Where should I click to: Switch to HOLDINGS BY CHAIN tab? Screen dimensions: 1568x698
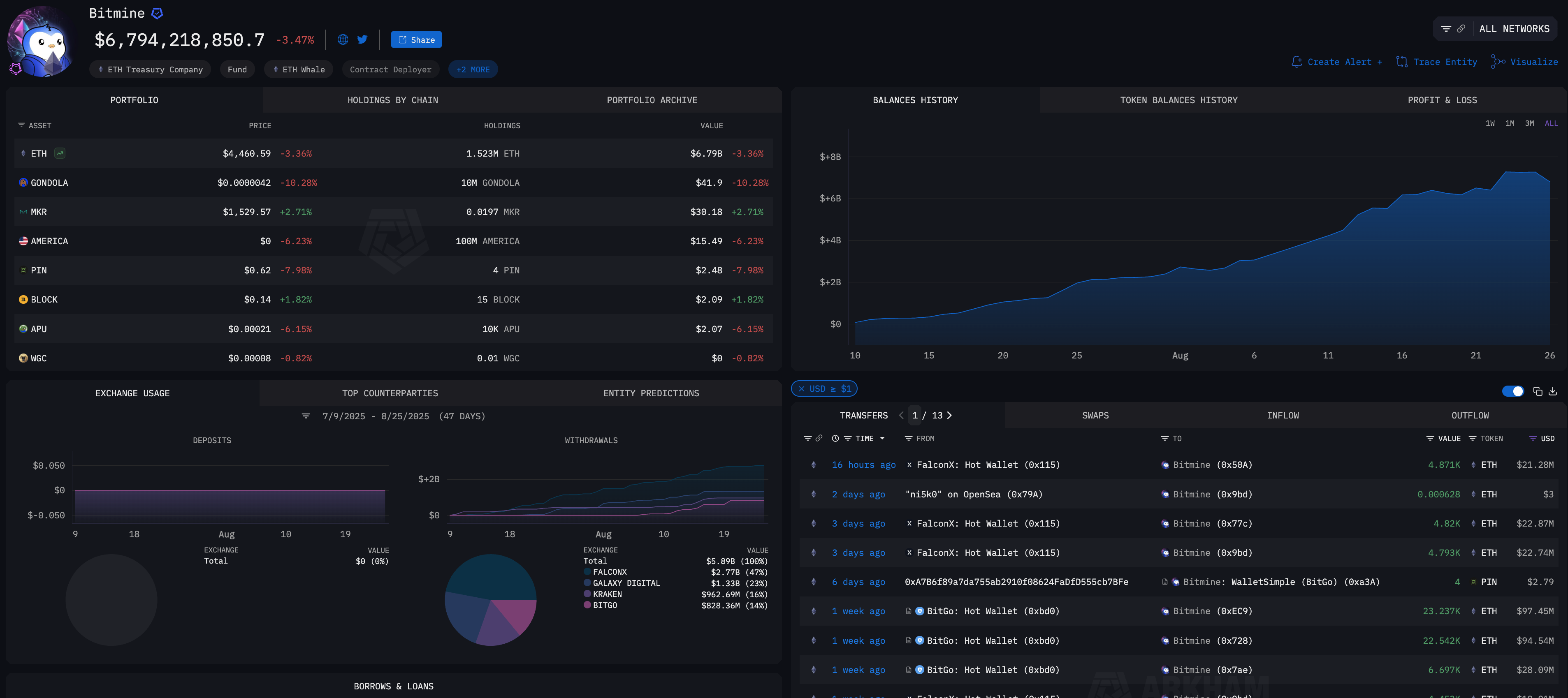[392, 100]
